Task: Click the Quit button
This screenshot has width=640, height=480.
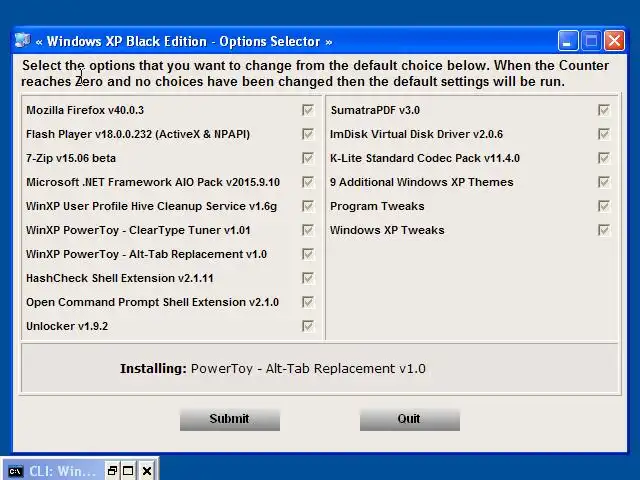Action: pyautogui.click(x=410, y=420)
